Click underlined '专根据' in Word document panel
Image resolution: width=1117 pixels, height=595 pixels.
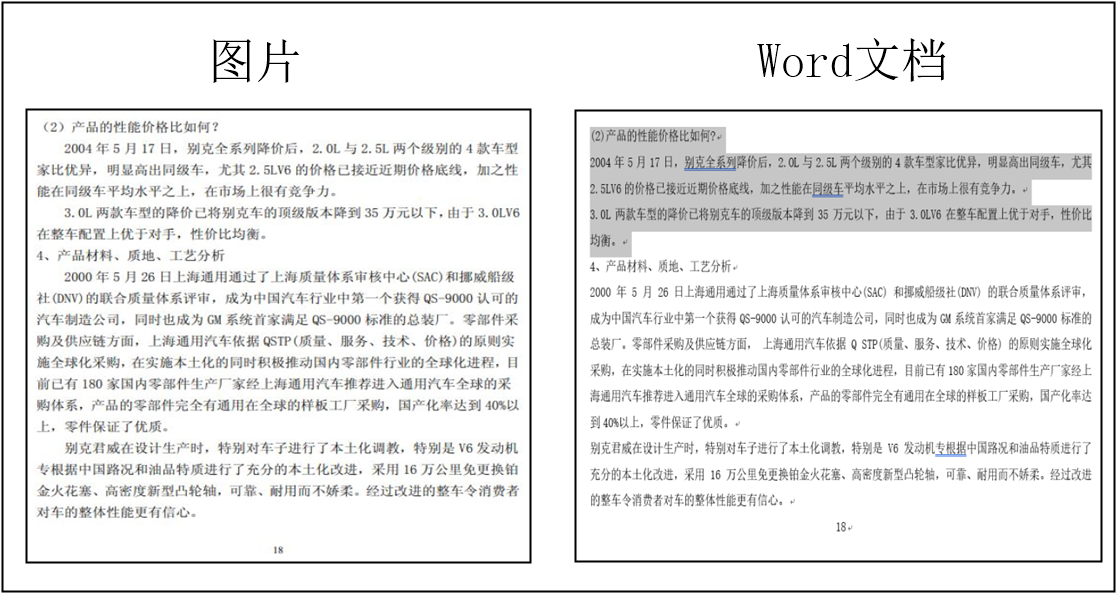[950, 448]
